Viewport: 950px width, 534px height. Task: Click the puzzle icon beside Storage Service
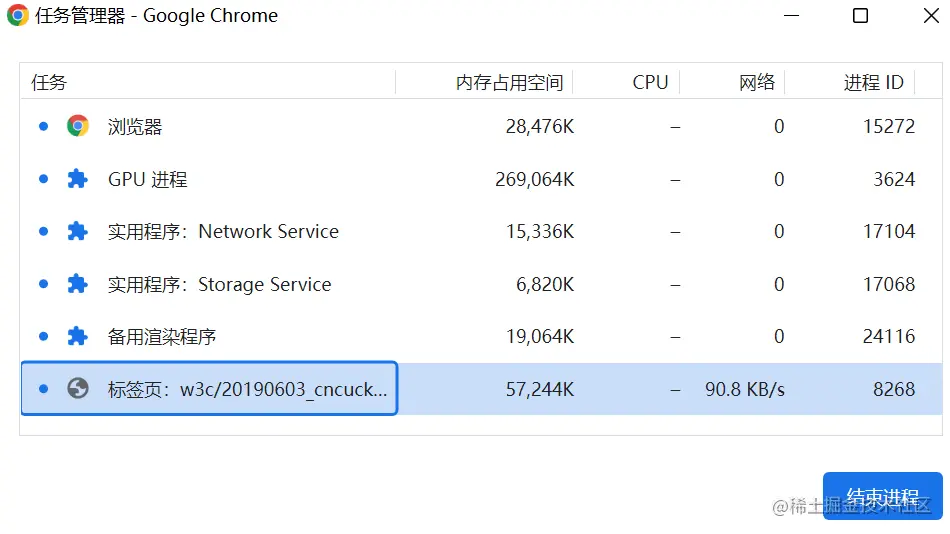tap(78, 284)
